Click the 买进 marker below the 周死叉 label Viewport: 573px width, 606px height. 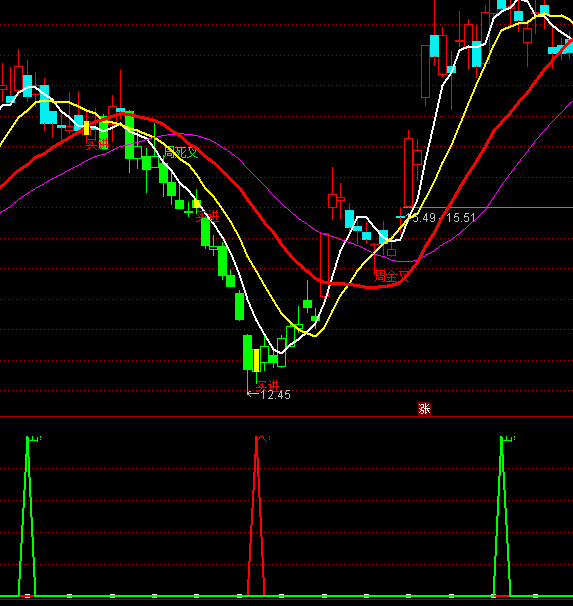(207, 216)
